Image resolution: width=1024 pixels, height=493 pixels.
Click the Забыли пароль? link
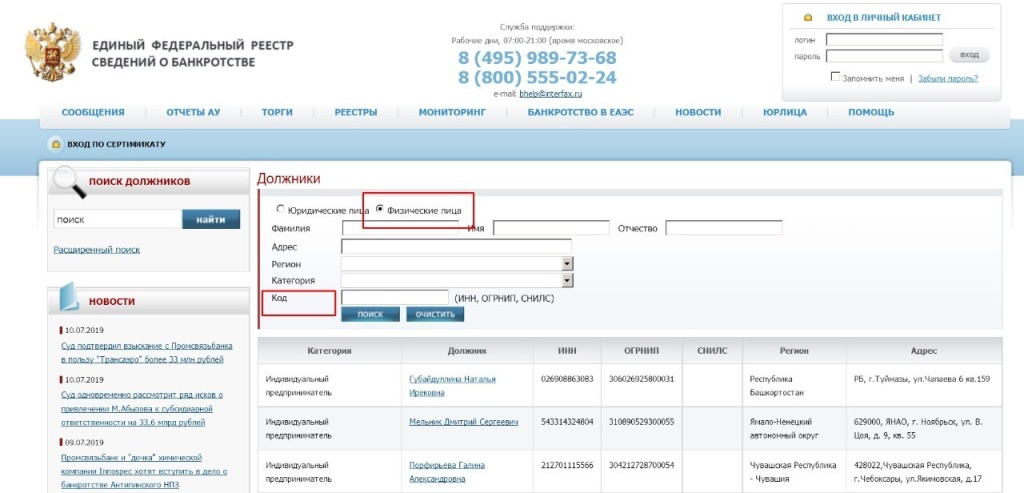[x=948, y=78]
